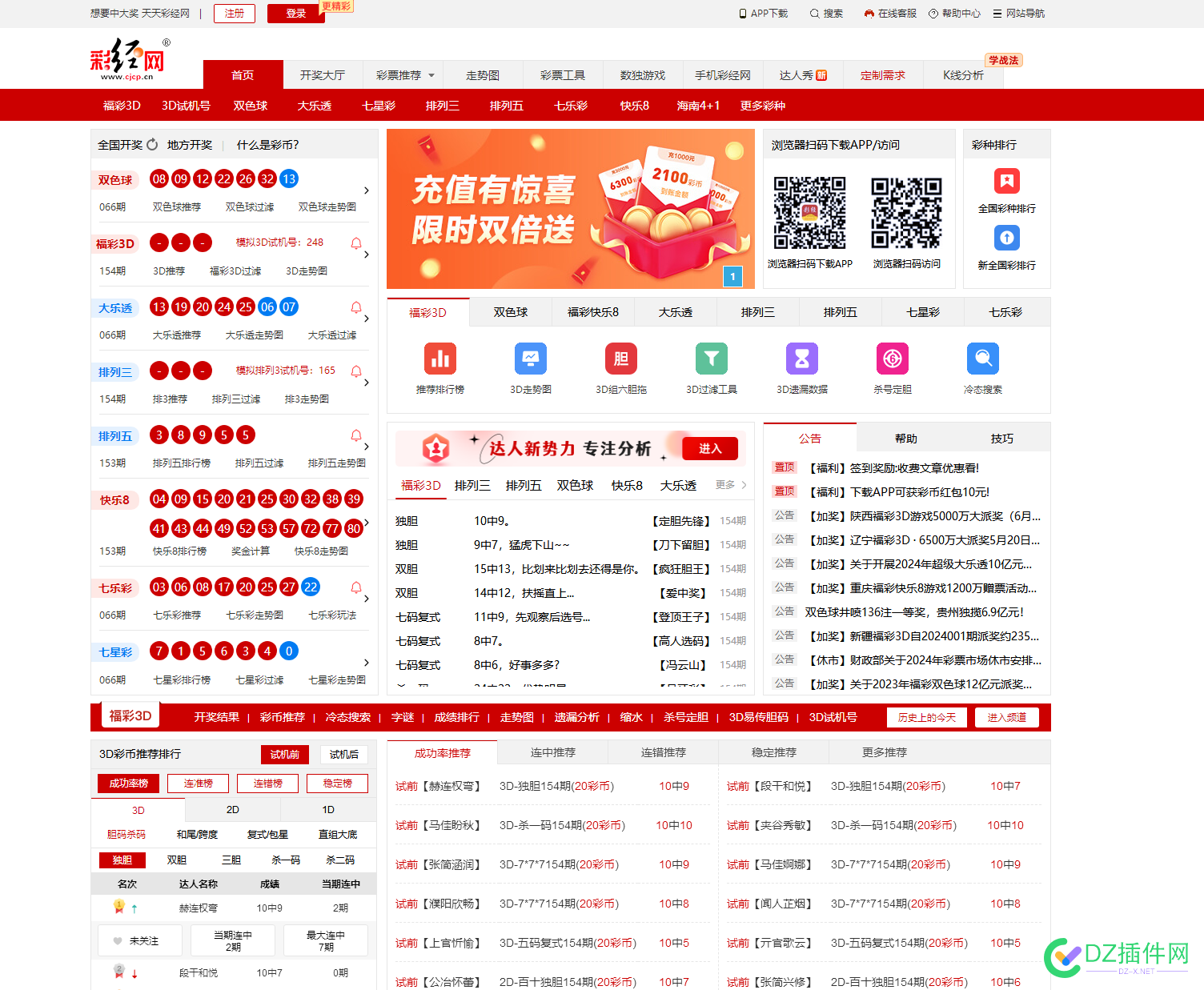Open the 3D过滤工具 funnel icon
Viewport: 1204px width, 990px height.
pyautogui.click(x=712, y=359)
